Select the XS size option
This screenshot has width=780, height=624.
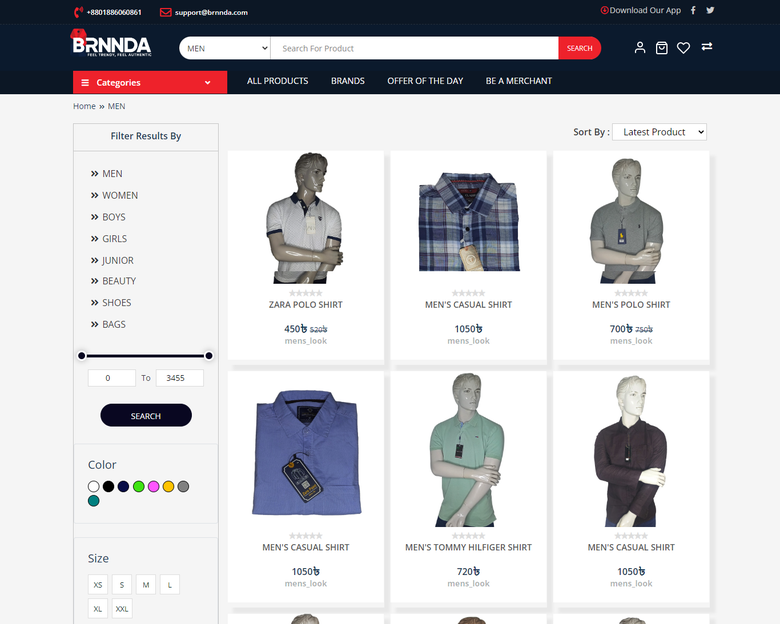click(x=98, y=585)
